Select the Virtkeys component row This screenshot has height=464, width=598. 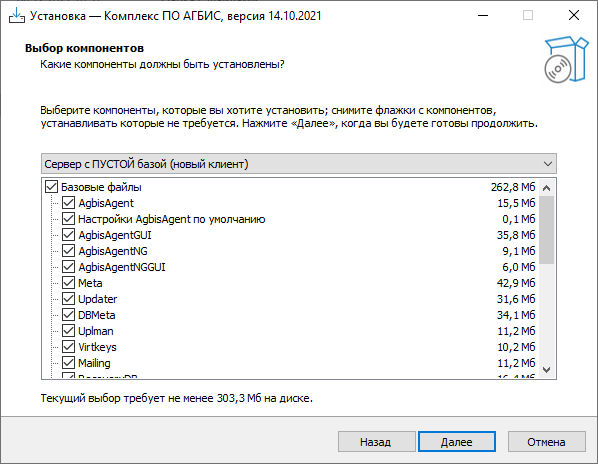tap(290, 347)
